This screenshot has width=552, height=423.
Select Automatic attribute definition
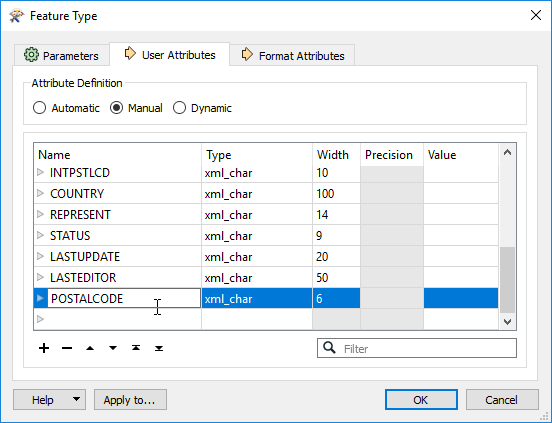click(39, 108)
